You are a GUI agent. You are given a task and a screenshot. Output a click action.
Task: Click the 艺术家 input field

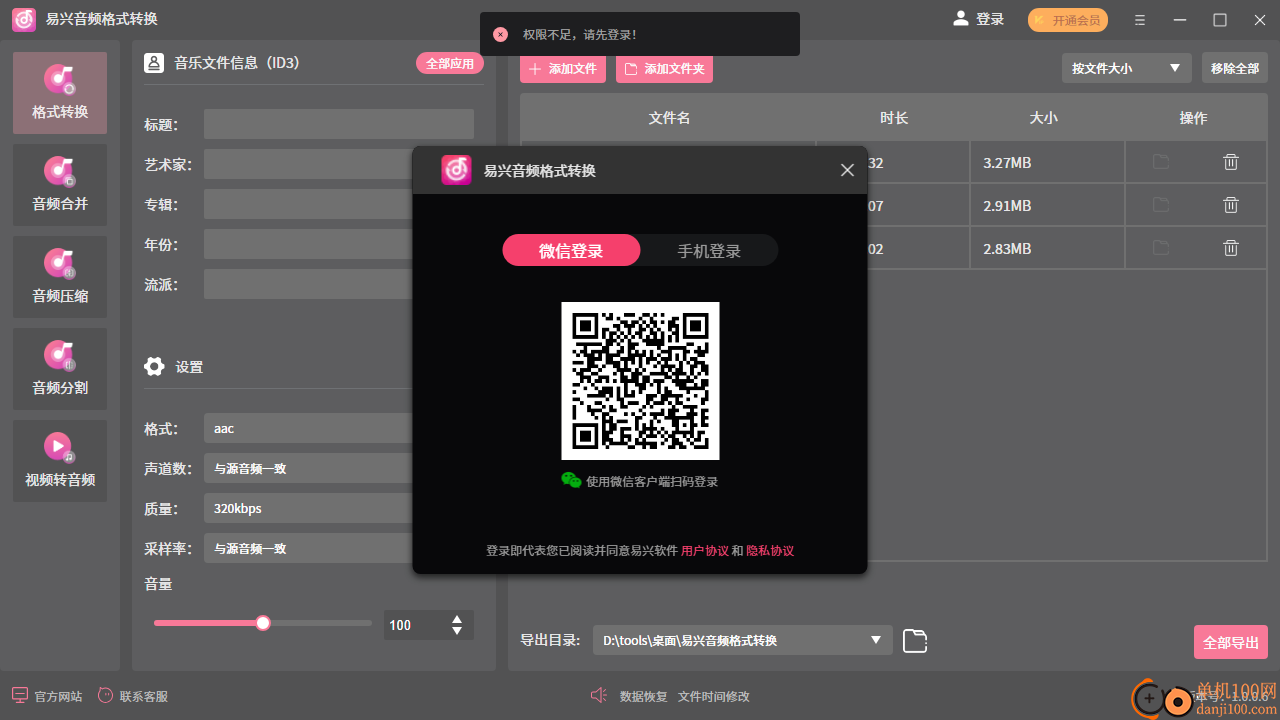[x=339, y=164]
